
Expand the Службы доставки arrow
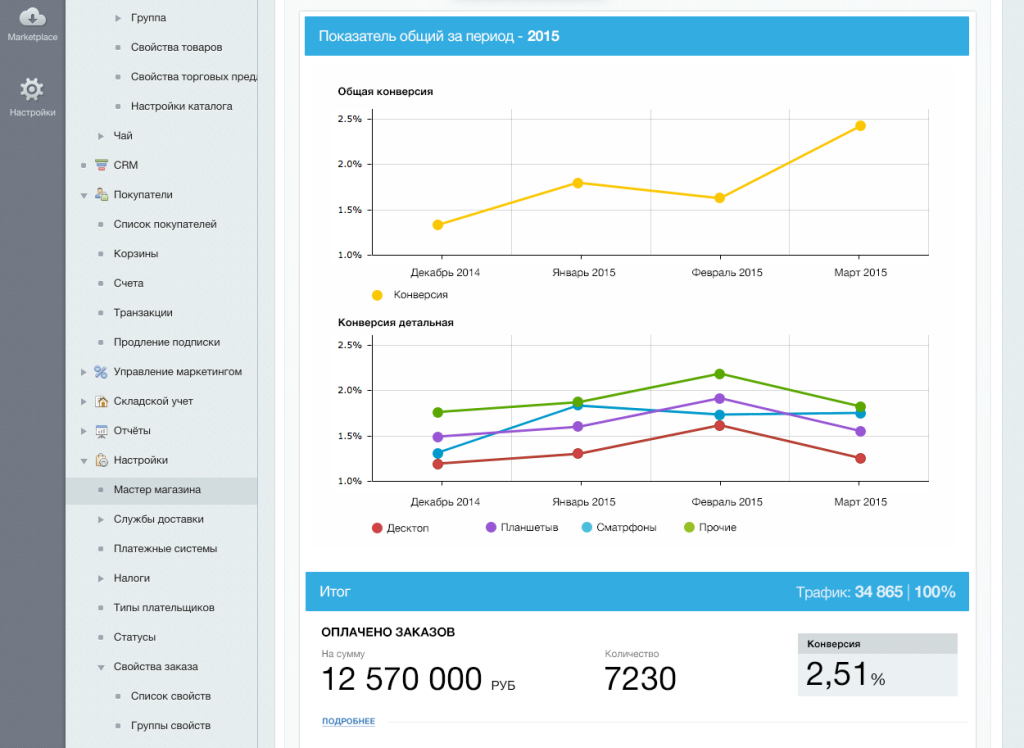[101, 519]
